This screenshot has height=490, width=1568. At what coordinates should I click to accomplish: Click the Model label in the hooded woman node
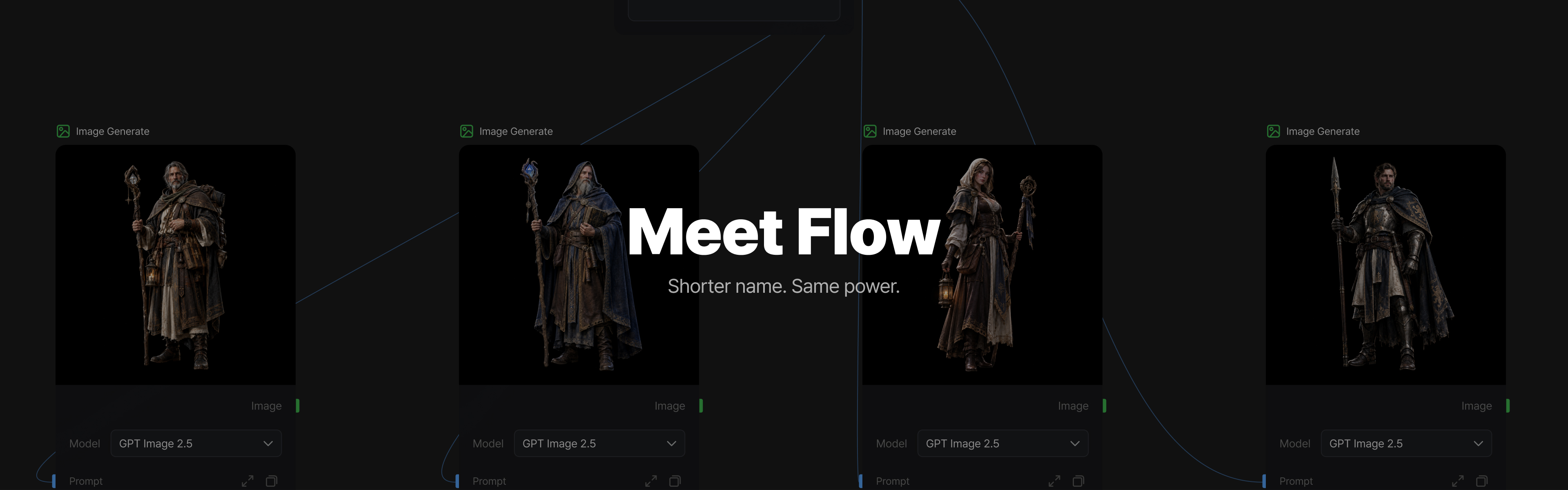tap(892, 444)
